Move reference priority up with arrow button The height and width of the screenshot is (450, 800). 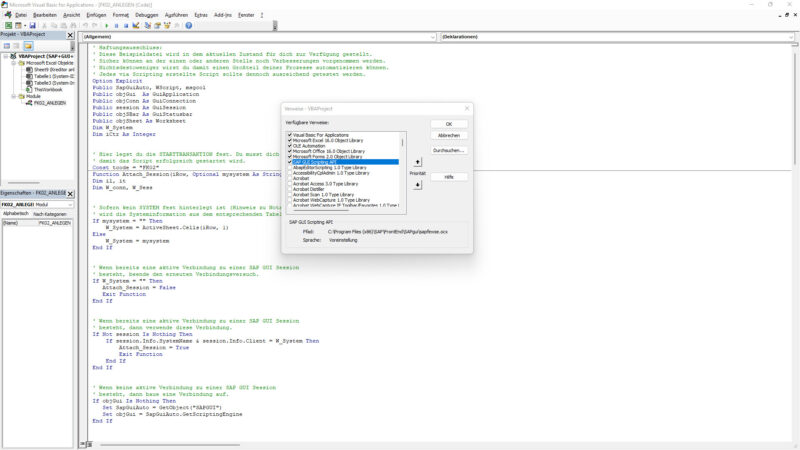point(417,160)
